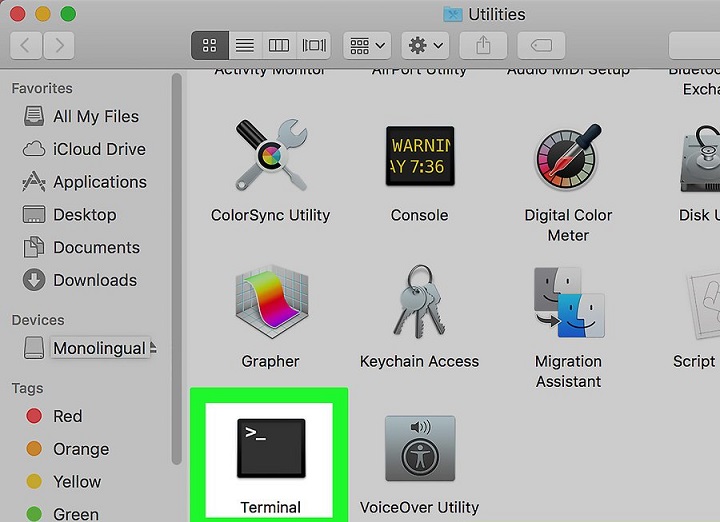
Task: Open the Disk Utility hard drive icon
Action: [x=701, y=158]
